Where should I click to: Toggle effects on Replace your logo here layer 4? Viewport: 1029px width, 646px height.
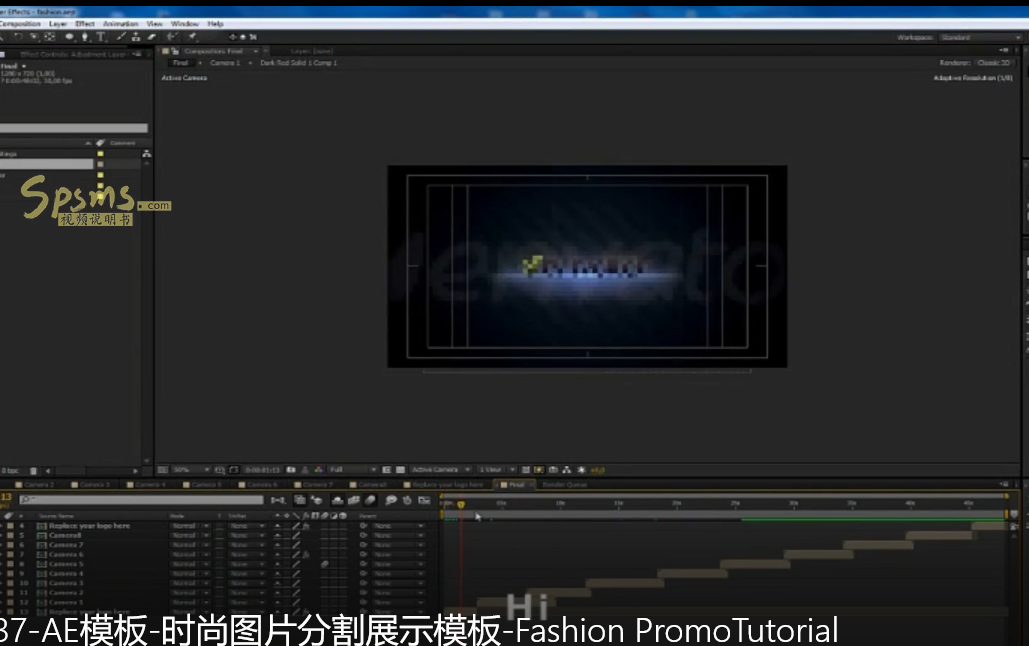coord(306,526)
